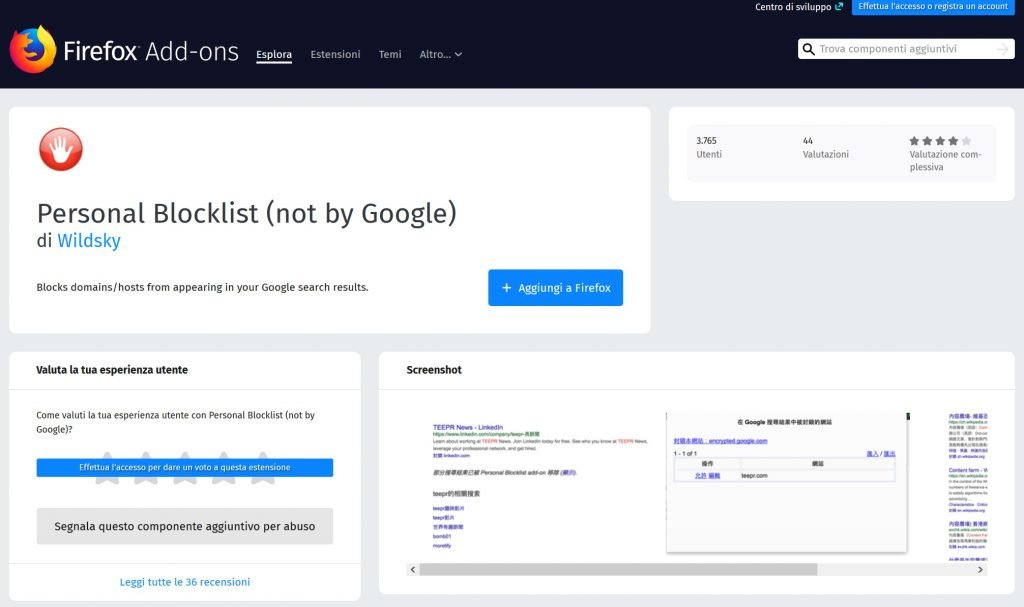This screenshot has height=607, width=1024.
Task: Click the Valuta la tua esperienza utente heading
Action: point(112,370)
